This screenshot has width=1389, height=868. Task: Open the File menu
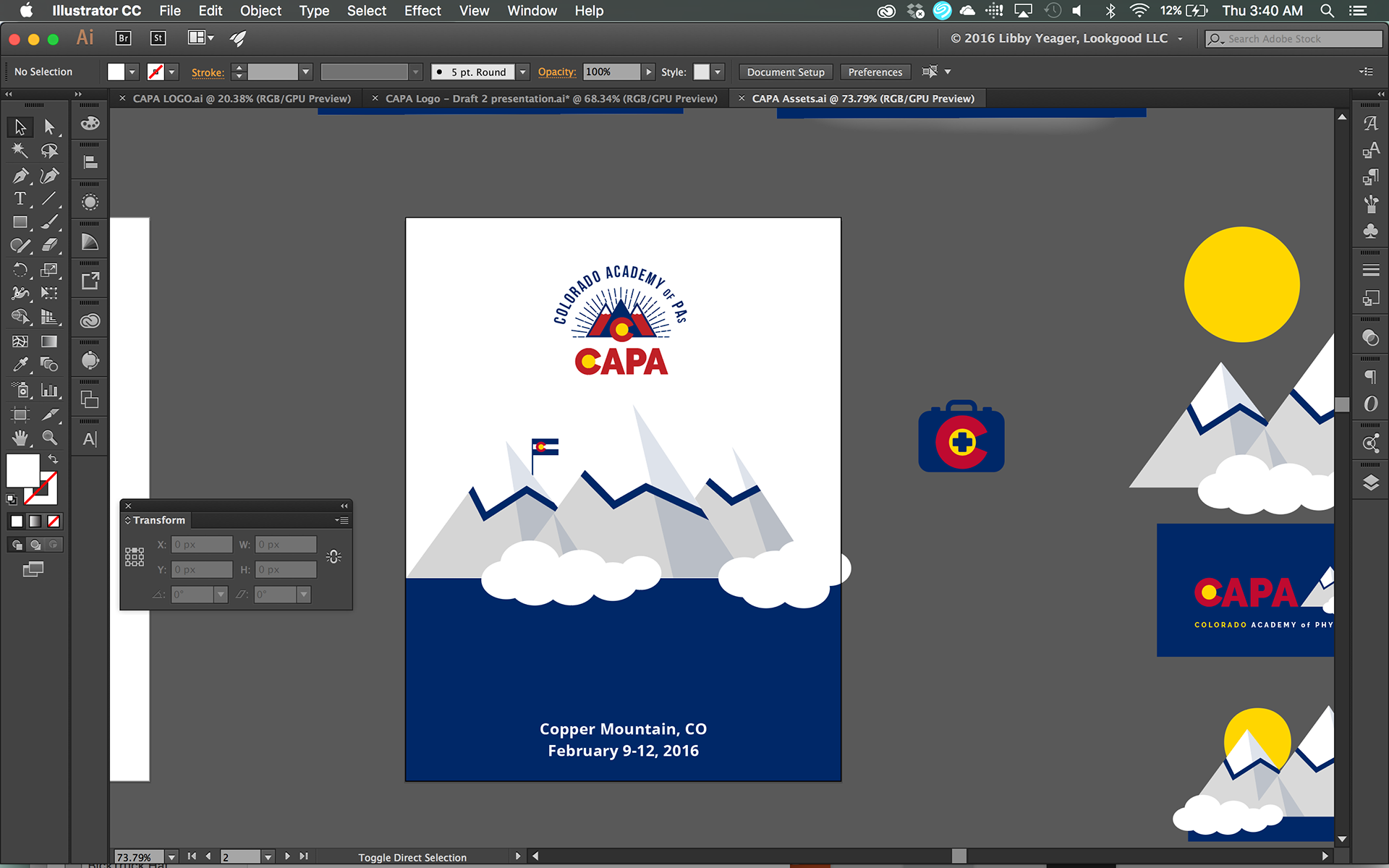[170, 11]
